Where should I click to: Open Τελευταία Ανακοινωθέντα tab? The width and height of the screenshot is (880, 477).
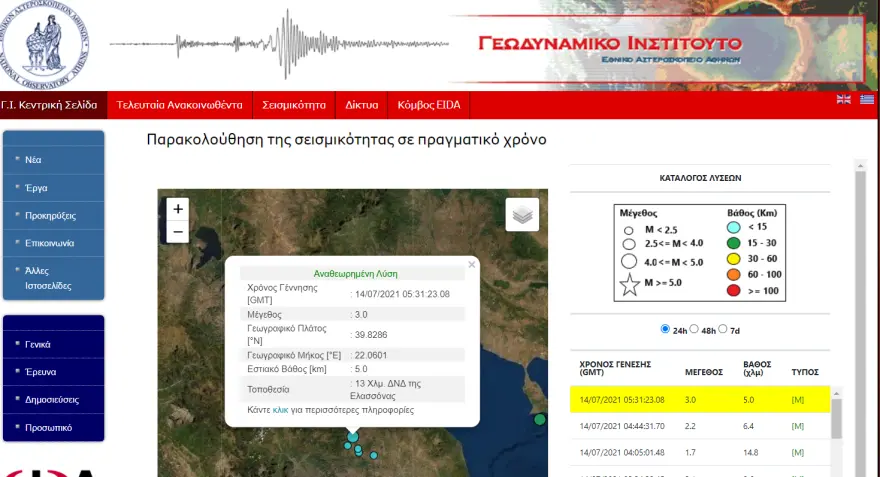pyautogui.click(x=179, y=104)
